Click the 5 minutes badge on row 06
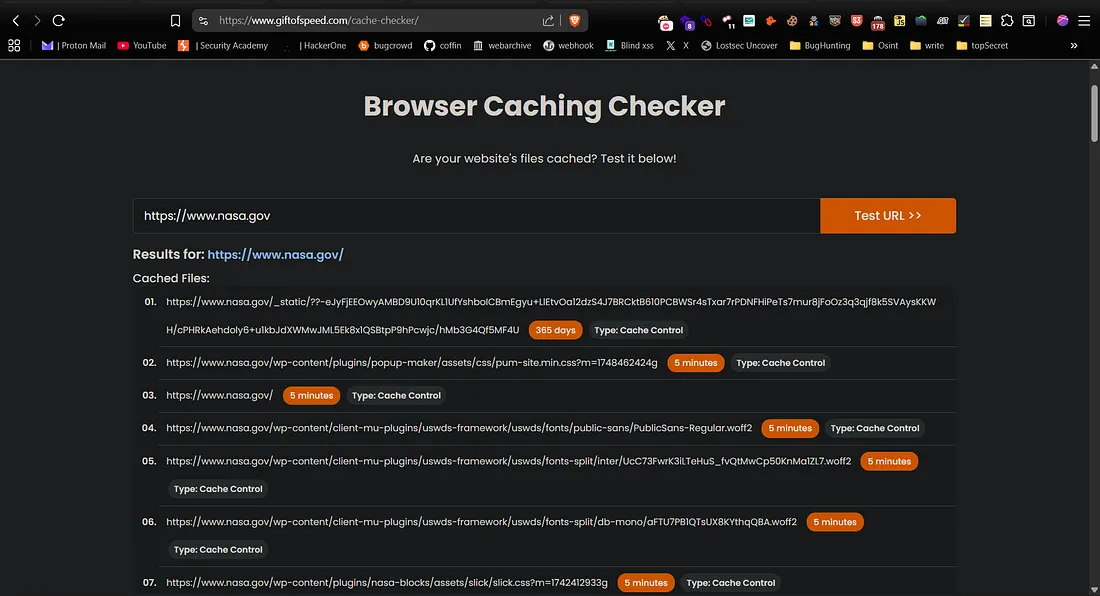 [x=835, y=522]
